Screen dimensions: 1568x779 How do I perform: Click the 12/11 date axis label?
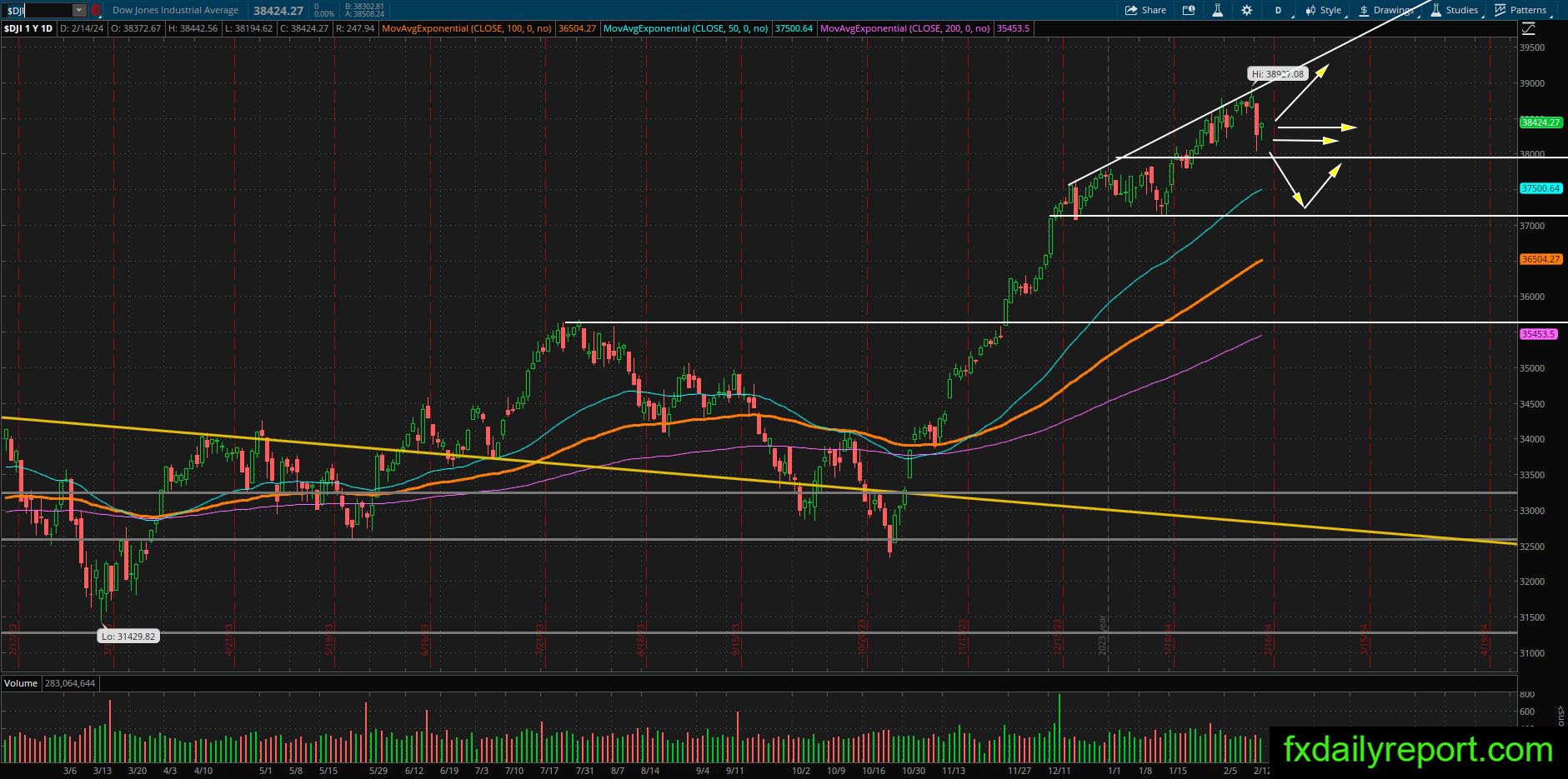(x=1060, y=771)
